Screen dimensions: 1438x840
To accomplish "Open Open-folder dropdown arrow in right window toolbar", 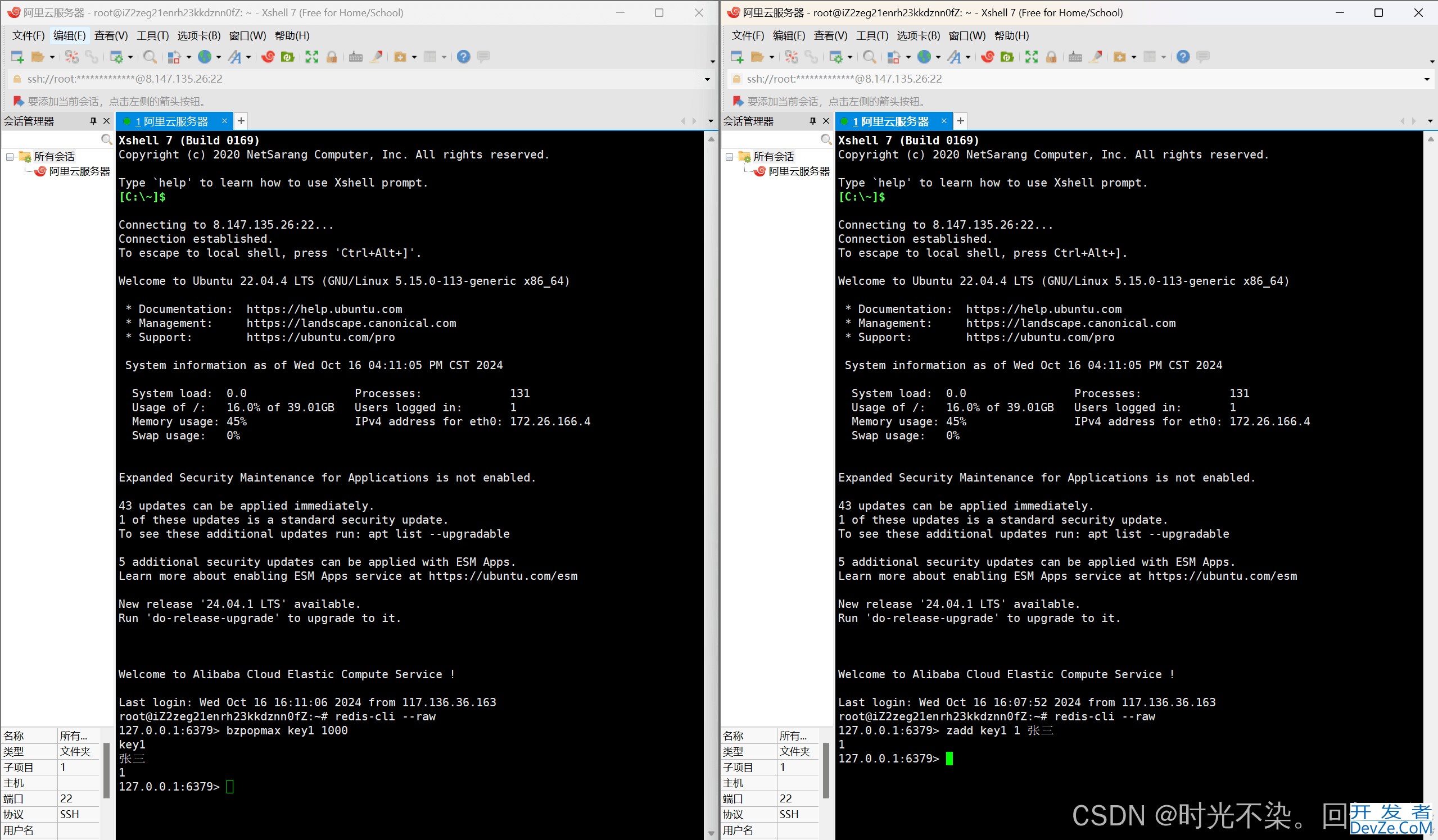I will coord(771,57).
